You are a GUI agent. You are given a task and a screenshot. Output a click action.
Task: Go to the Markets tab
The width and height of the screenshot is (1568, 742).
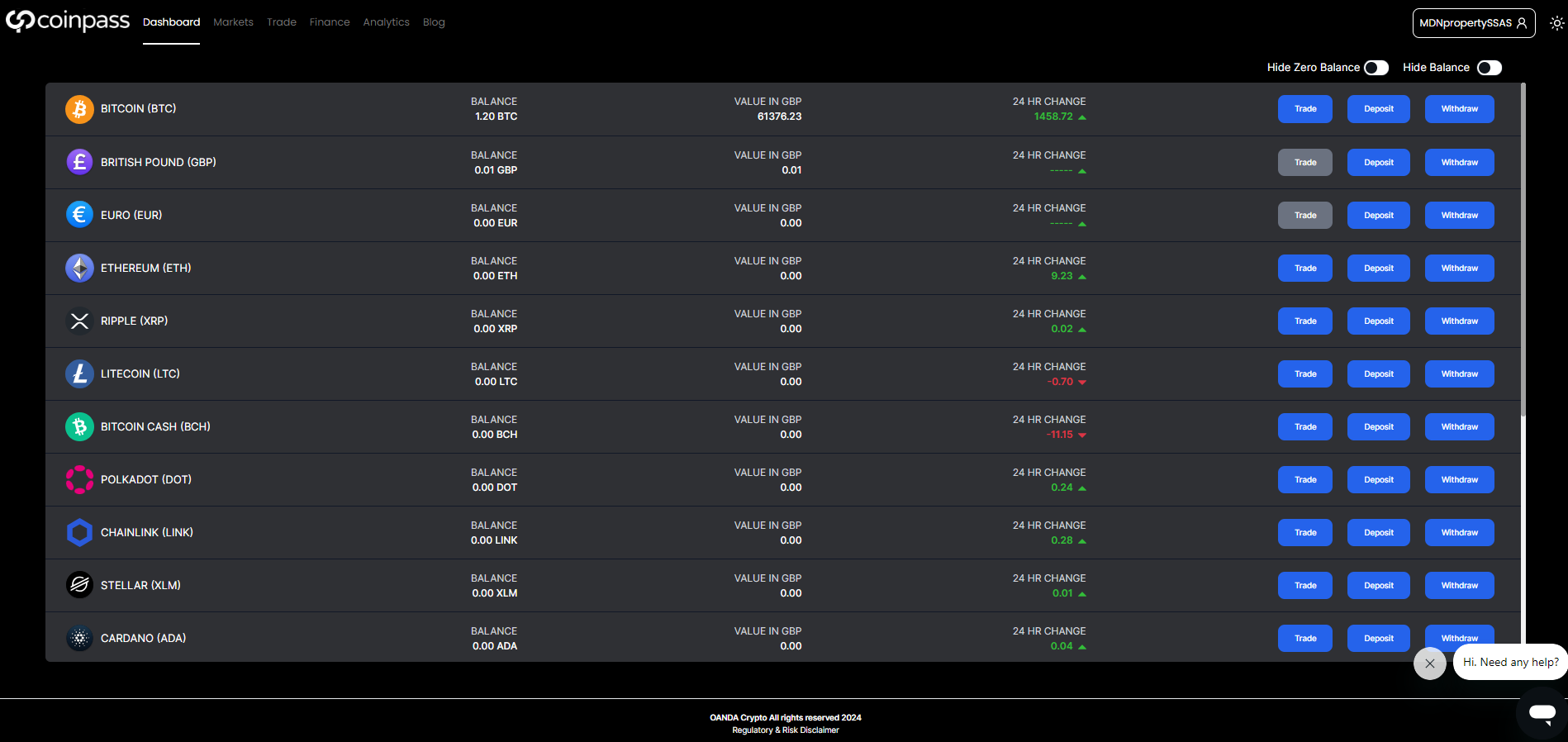pyautogui.click(x=233, y=22)
